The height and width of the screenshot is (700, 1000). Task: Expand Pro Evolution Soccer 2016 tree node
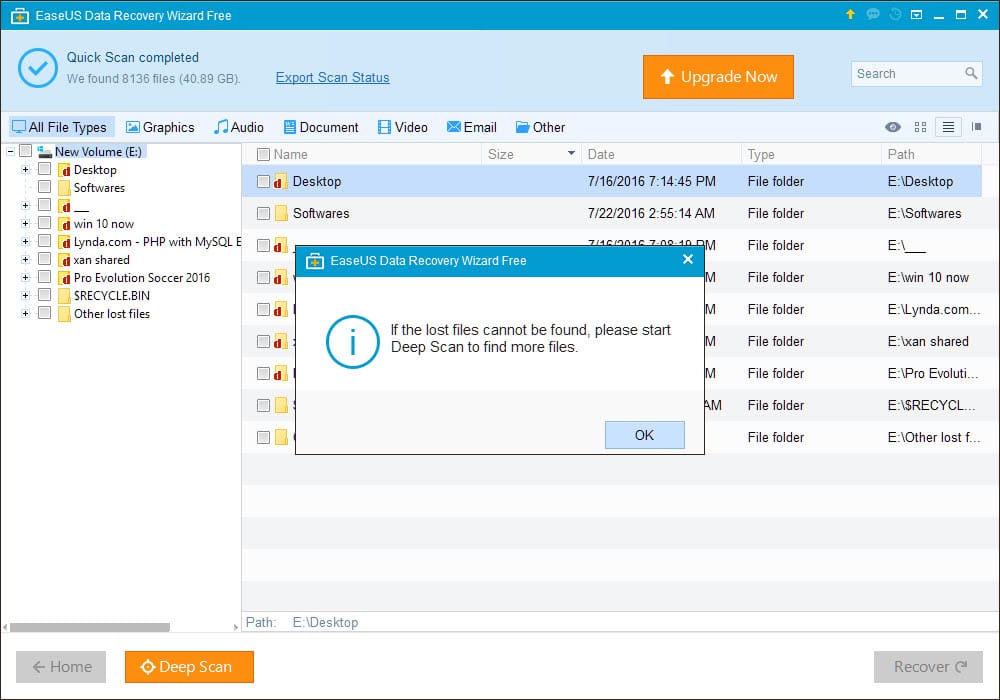(26, 277)
